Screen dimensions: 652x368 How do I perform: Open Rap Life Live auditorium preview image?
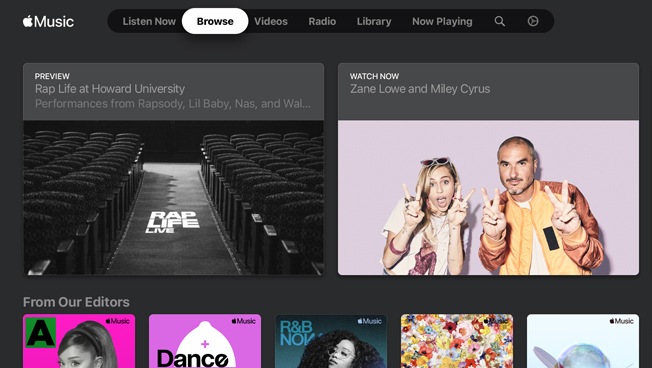click(173, 198)
